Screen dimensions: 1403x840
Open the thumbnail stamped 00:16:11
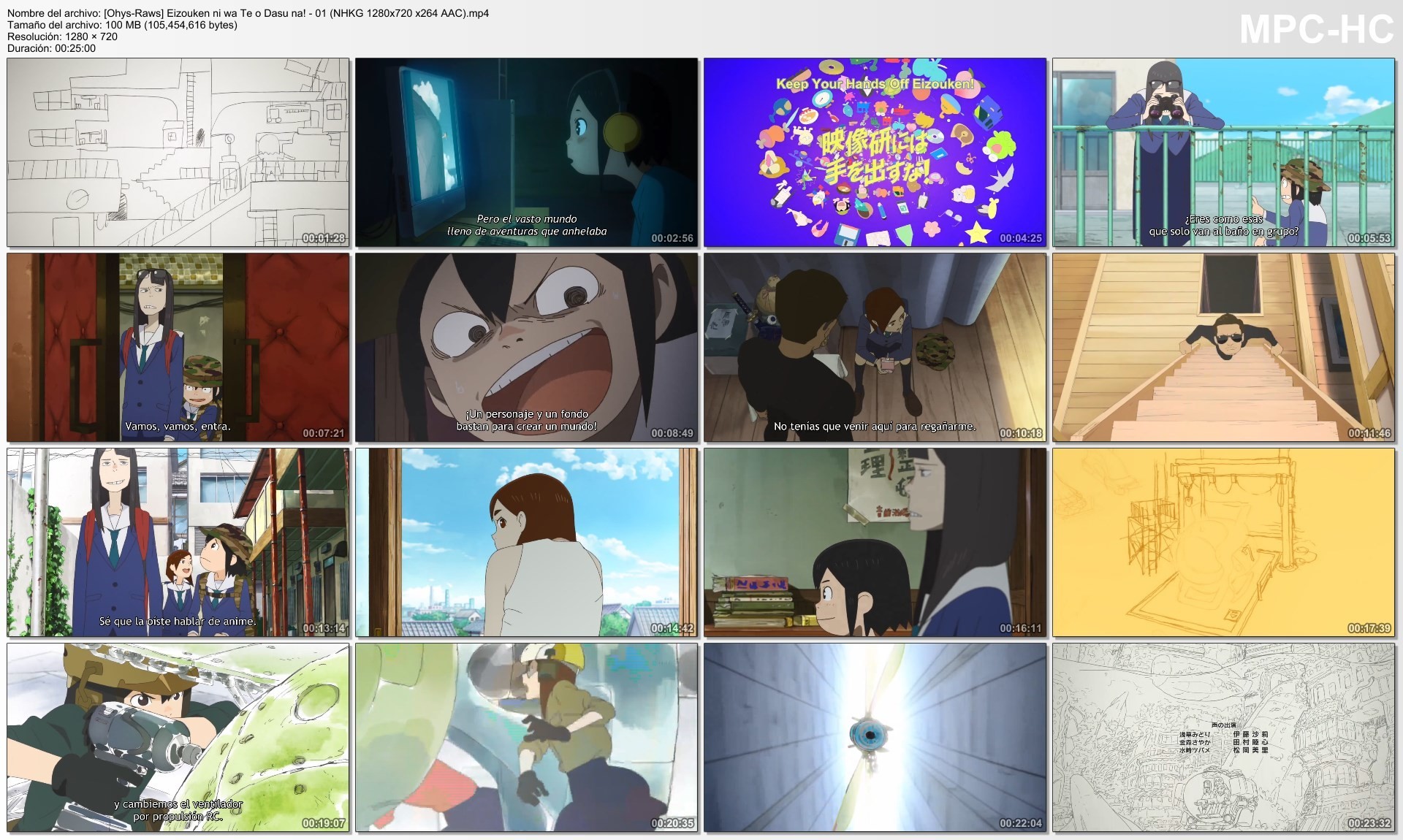point(875,542)
